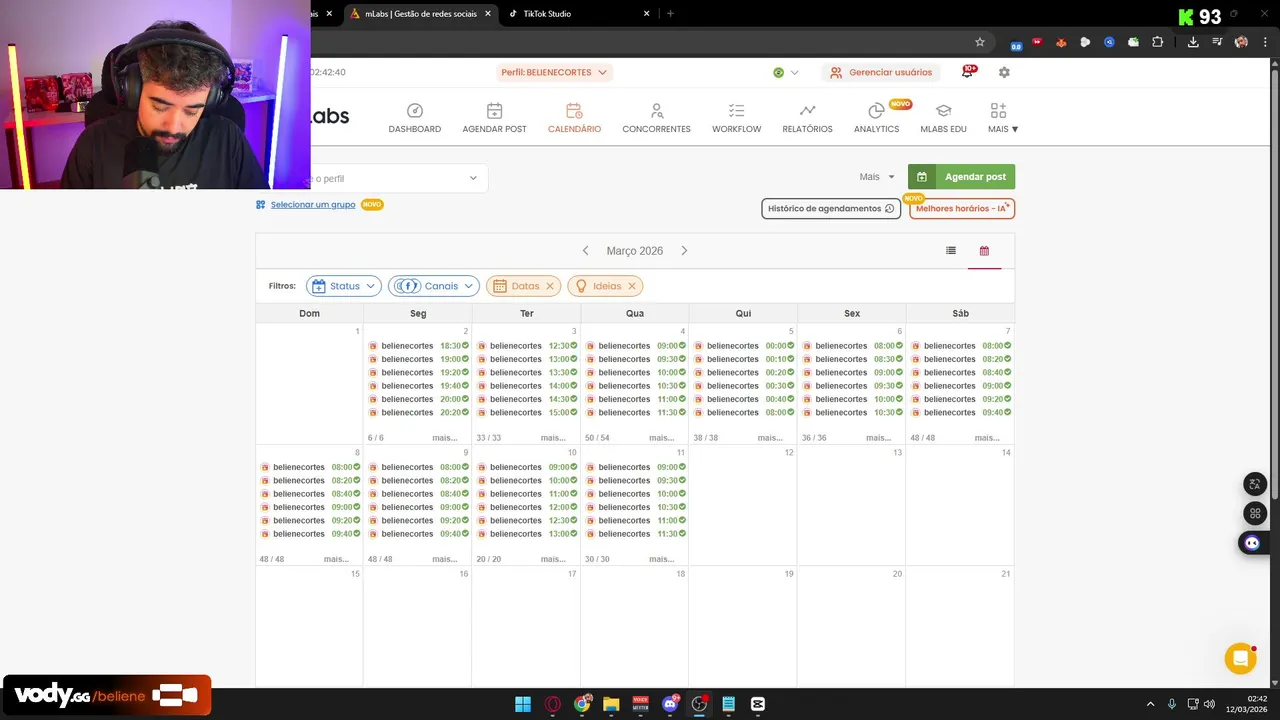Open Chrome media control icon
Screen dimensions: 1280x720
tap(1217, 42)
